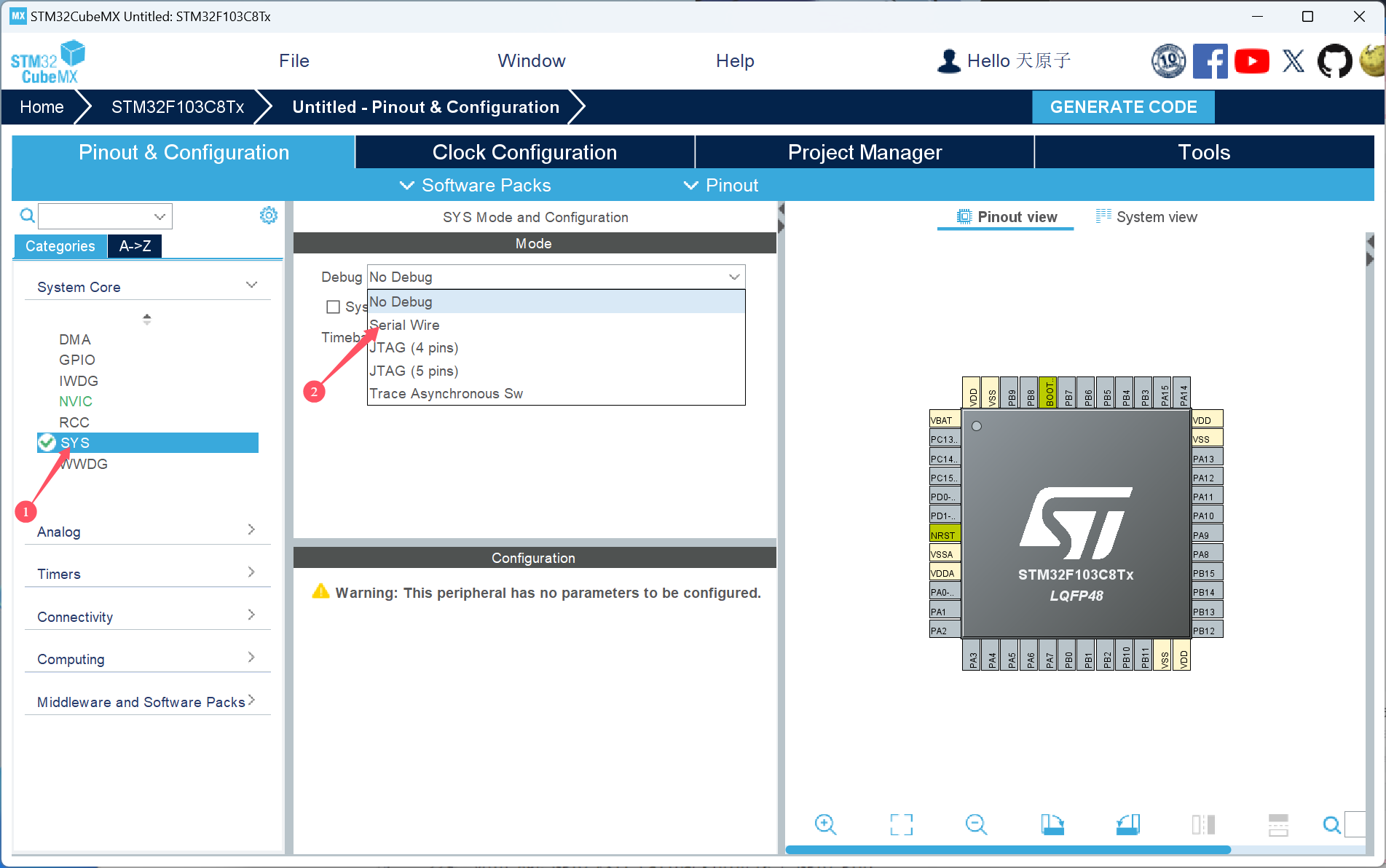Screen dimensions: 1386x868
Task: Open the peripheral search settings gear icon
Action: 268,215
